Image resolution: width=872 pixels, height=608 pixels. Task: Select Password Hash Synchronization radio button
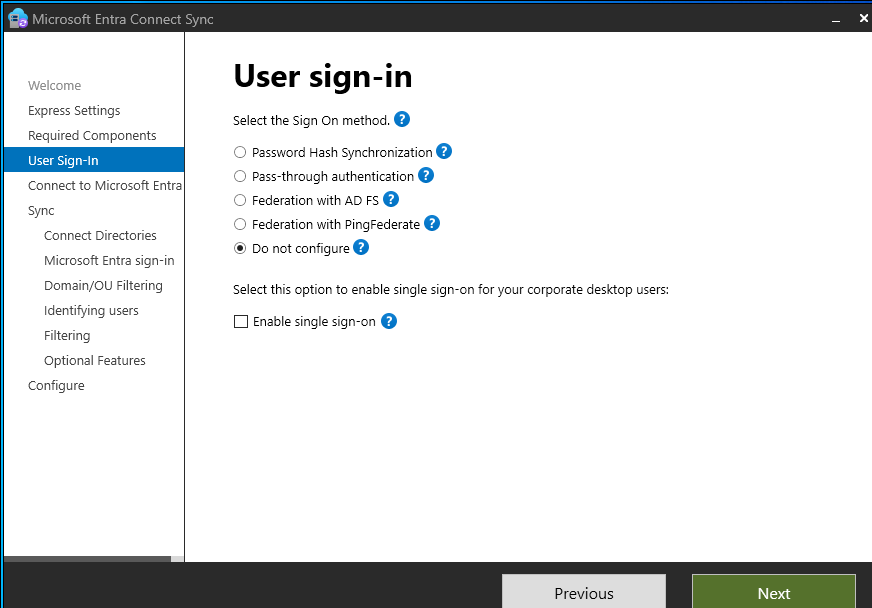[240, 152]
